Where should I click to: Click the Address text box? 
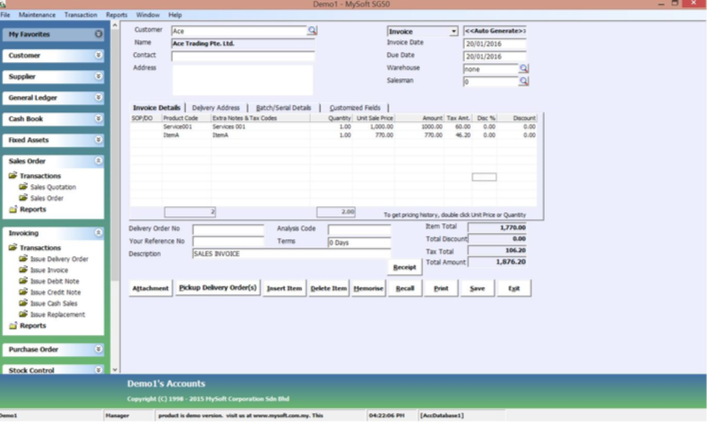[243, 80]
